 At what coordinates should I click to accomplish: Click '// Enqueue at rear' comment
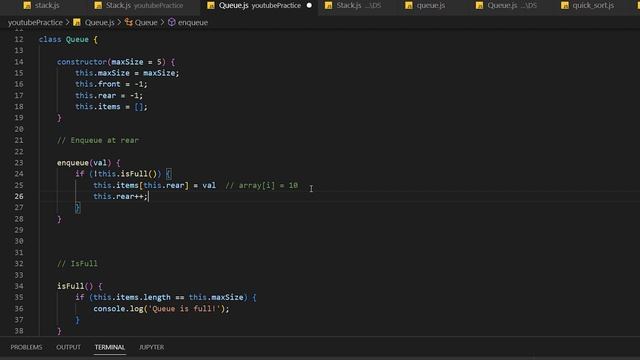pos(98,140)
